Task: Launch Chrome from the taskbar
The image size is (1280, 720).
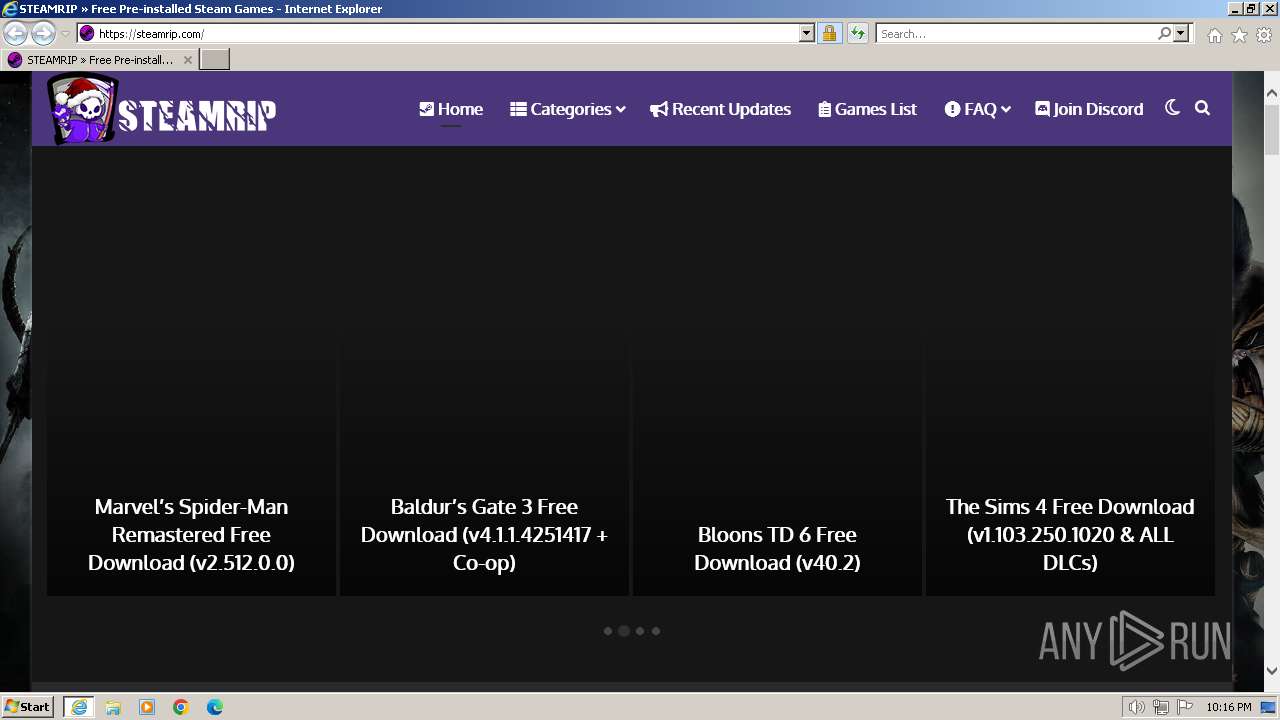Action: click(x=181, y=707)
